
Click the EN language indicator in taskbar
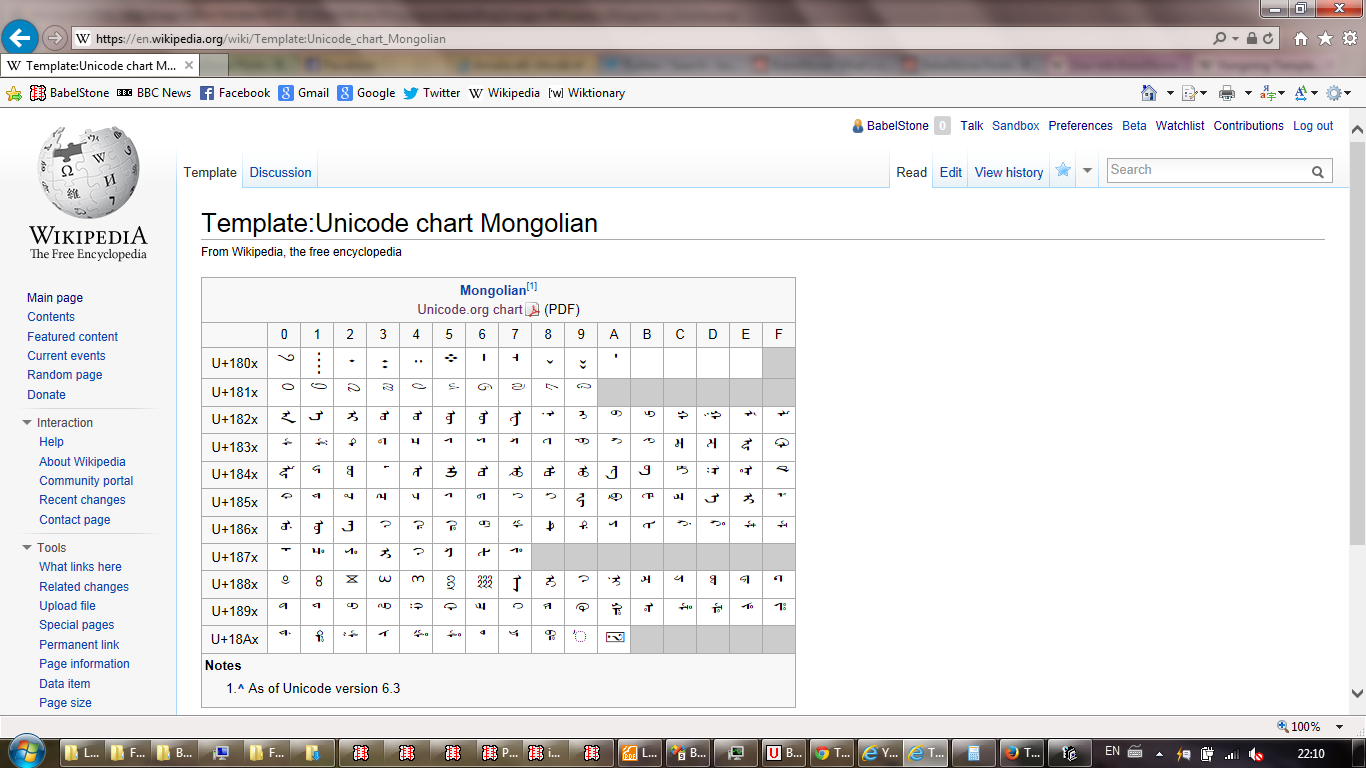pos(1112,752)
